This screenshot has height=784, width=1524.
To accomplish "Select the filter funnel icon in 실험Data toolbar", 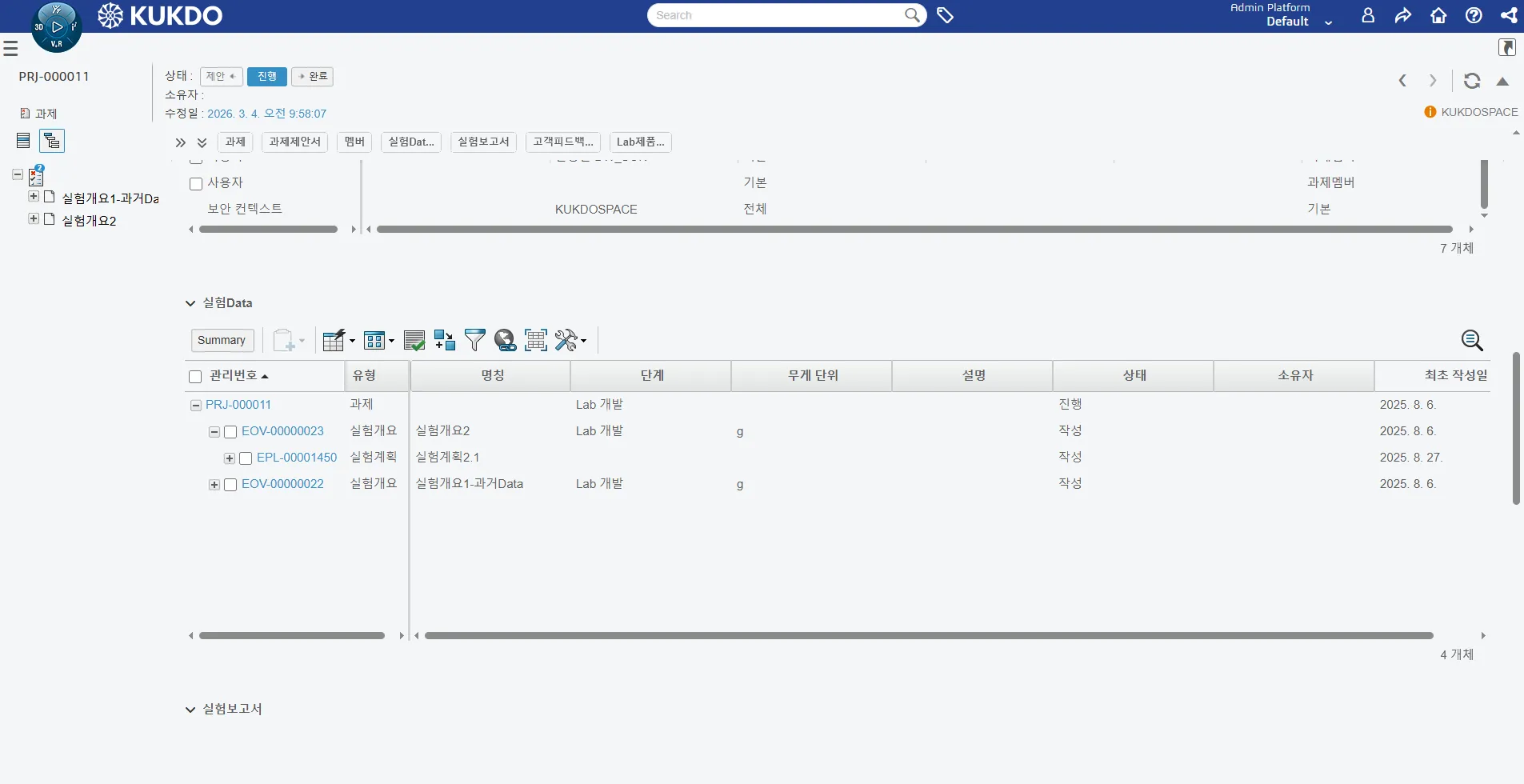I will pyautogui.click(x=474, y=340).
